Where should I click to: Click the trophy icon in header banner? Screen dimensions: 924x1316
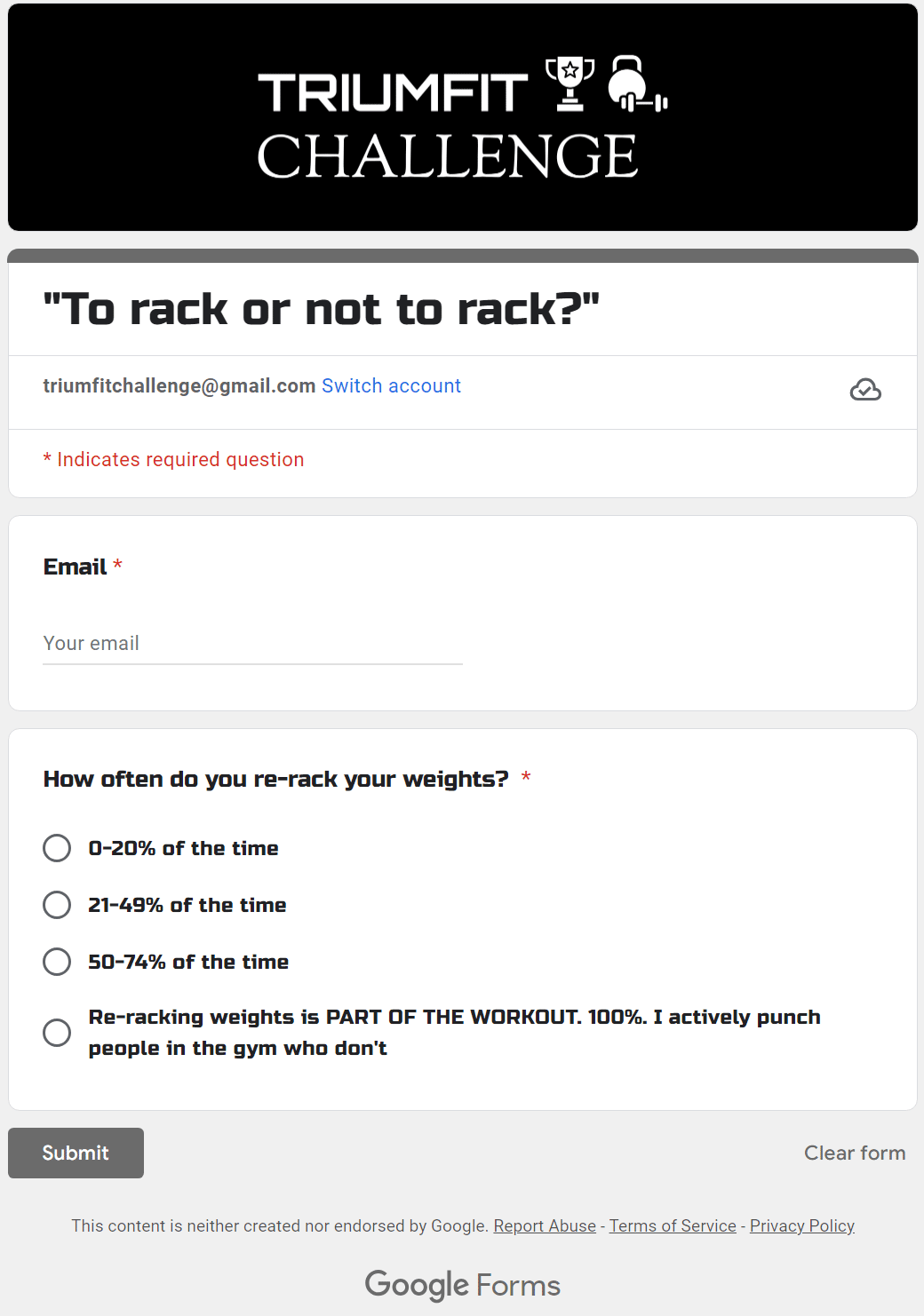pyautogui.click(x=570, y=83)
